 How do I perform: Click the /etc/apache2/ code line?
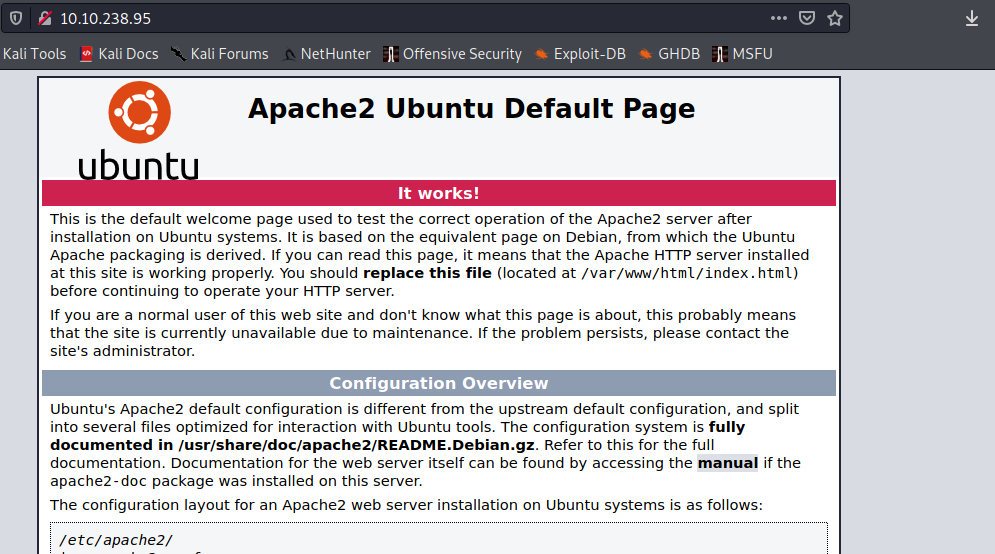click(115, 541)
